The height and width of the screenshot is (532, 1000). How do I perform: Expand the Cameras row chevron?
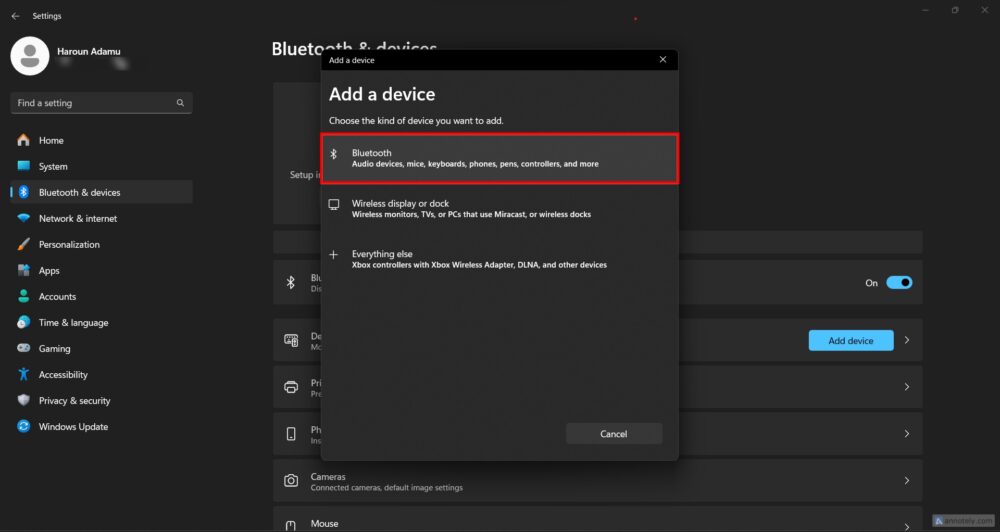[906, 481]
